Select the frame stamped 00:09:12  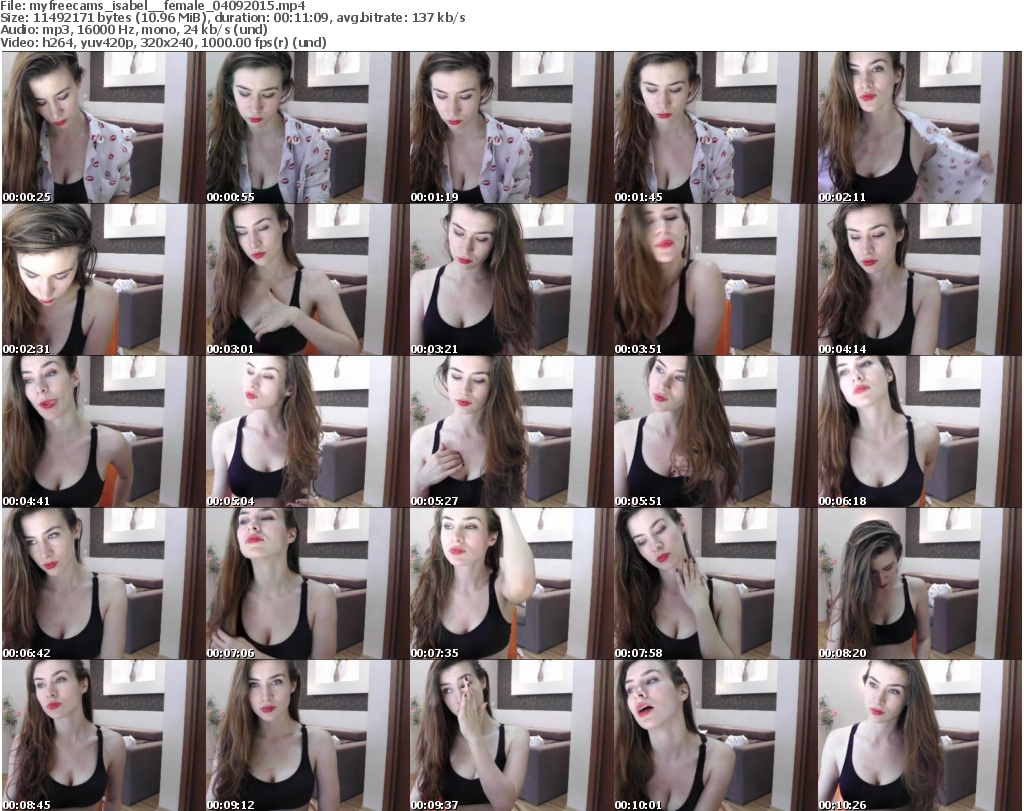coord(308,735)
